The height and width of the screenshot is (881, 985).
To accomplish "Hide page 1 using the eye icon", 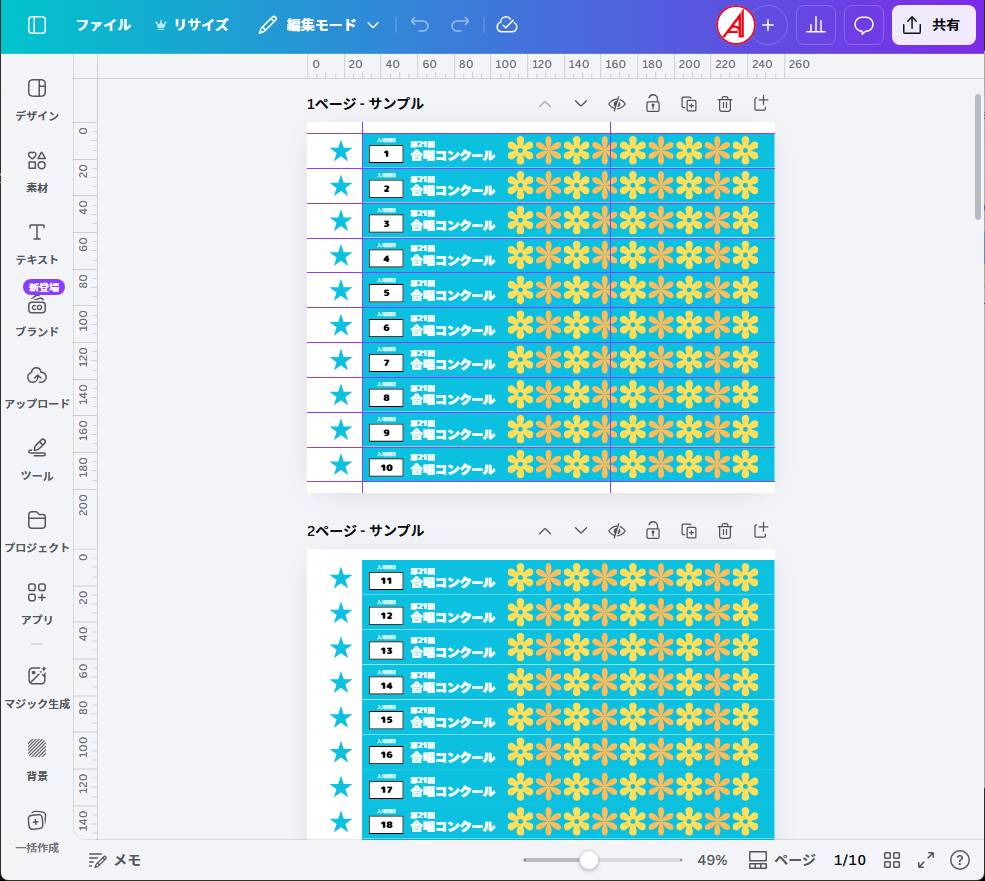I will [617, 104].
